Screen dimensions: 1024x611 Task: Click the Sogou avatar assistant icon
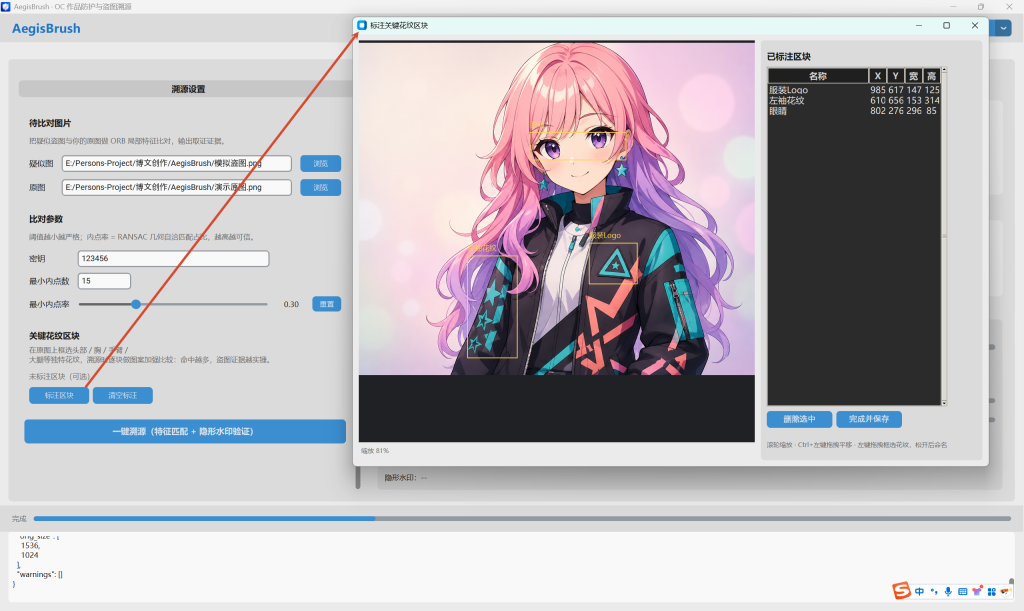point(1005,591)
